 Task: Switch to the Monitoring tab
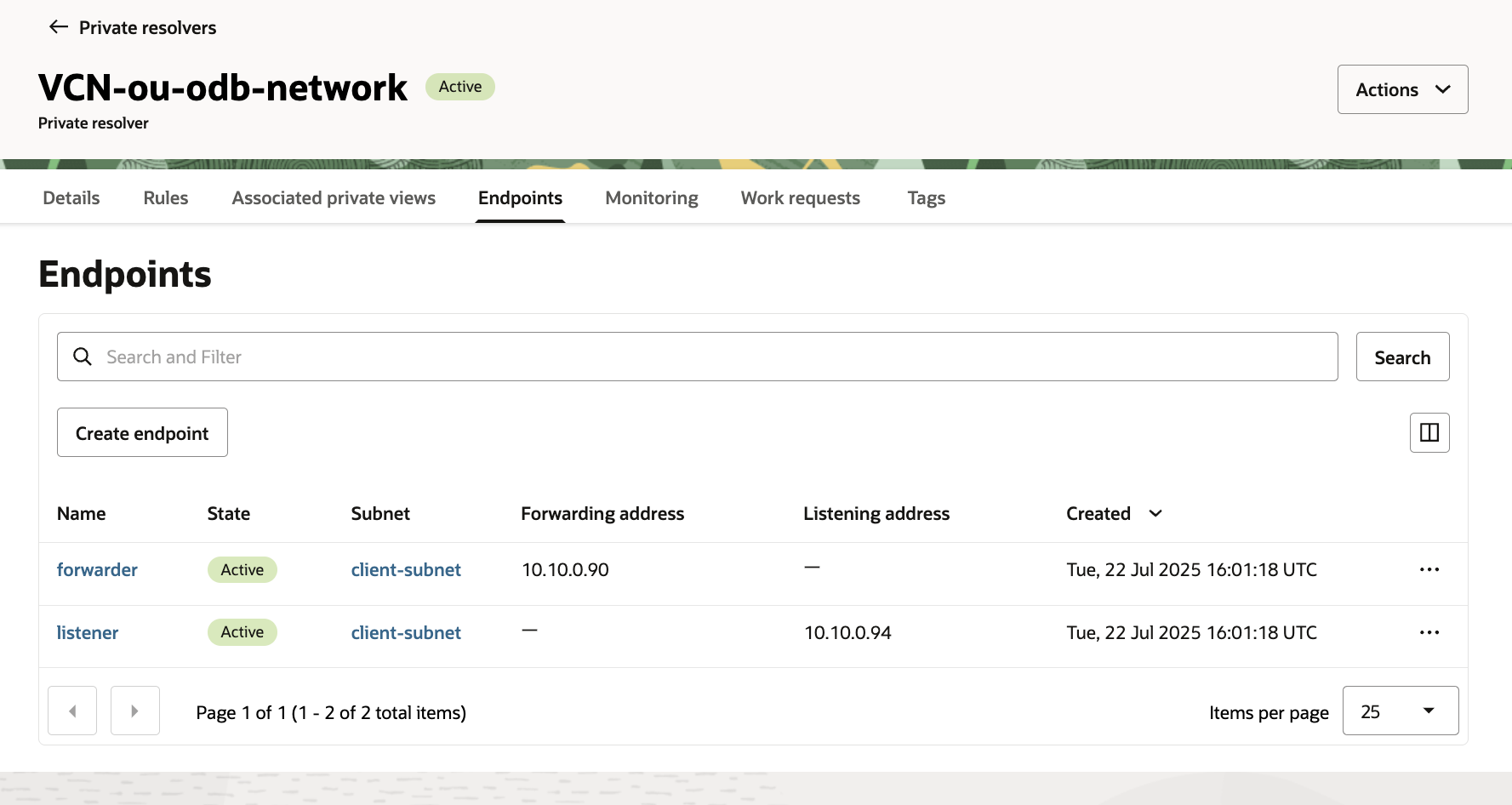[x=652, y=198]
